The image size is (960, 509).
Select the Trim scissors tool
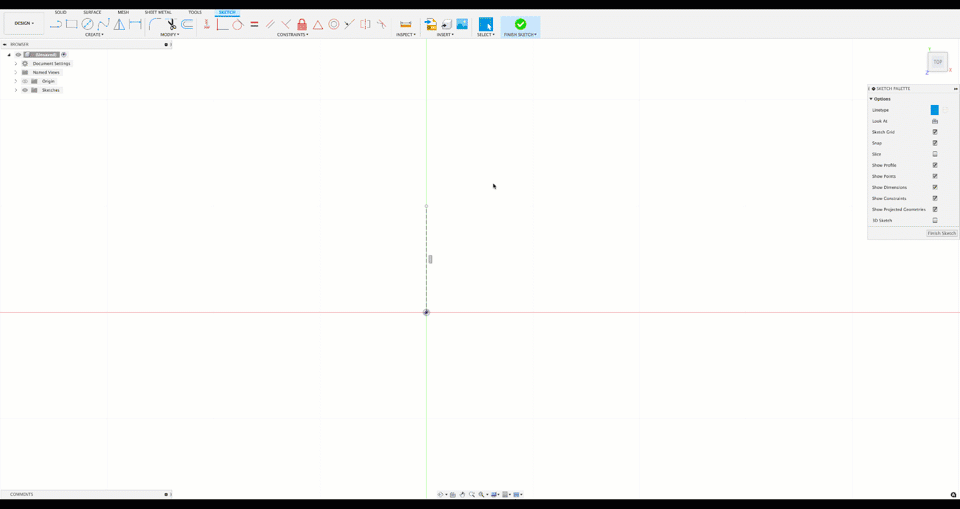[171, 25]
